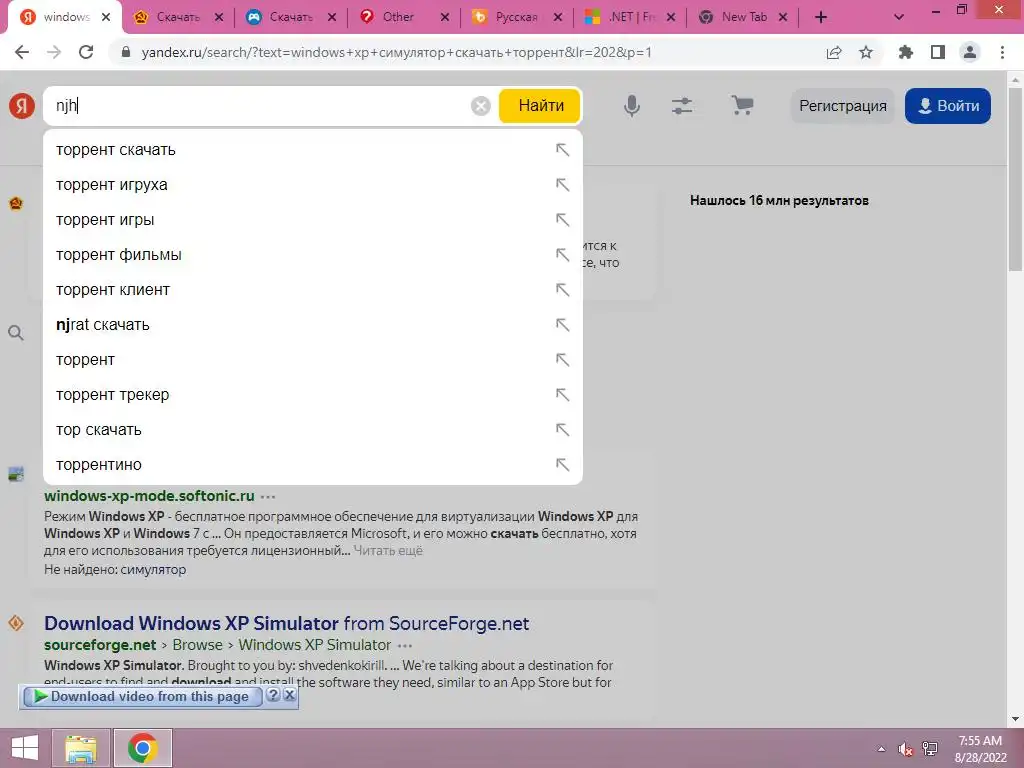The height and width of the screenshot is (768, 1024).
Task: Open the Chrome profile avatar
Action: point(970,52)
